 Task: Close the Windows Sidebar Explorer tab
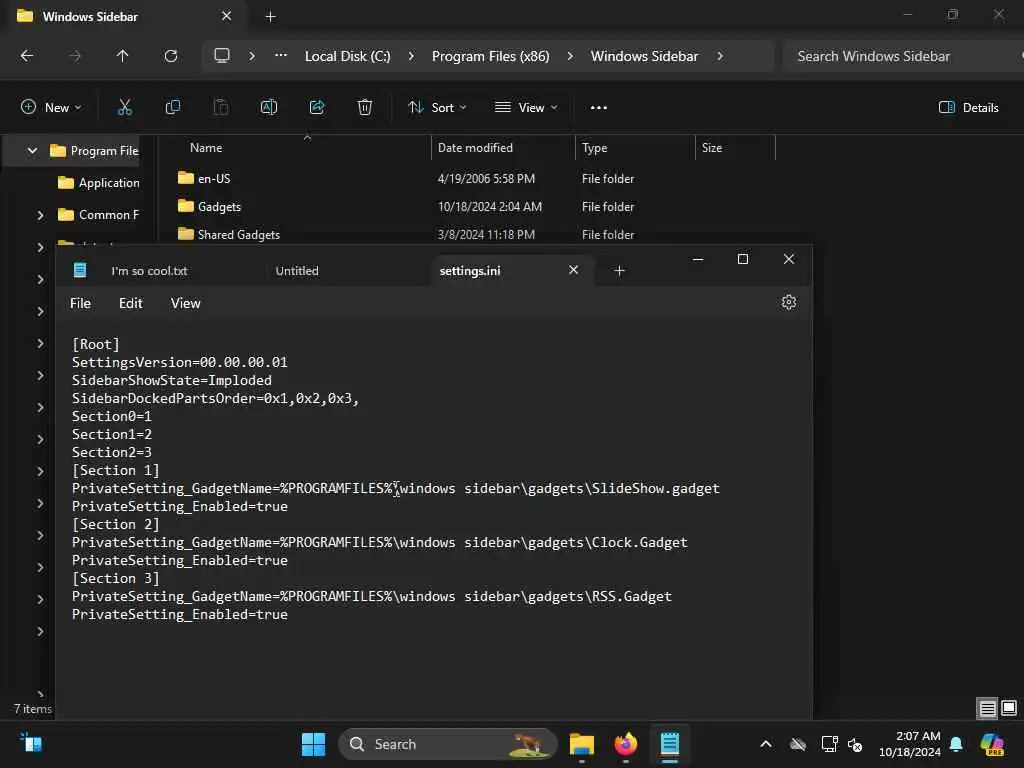coord(227,16)
